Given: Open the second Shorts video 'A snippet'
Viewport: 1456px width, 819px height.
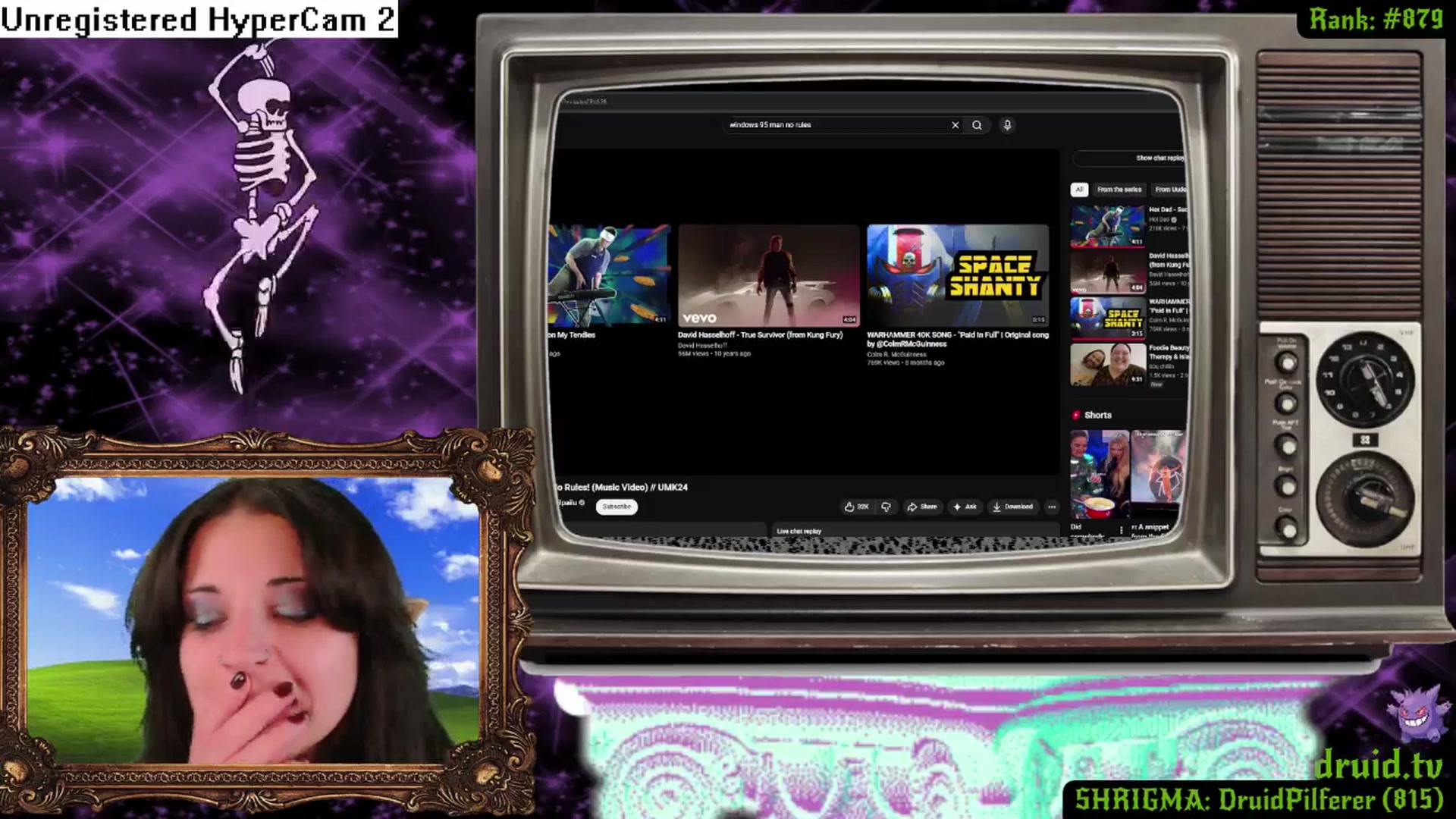Looking at the screenshot, I should 1158,475.
